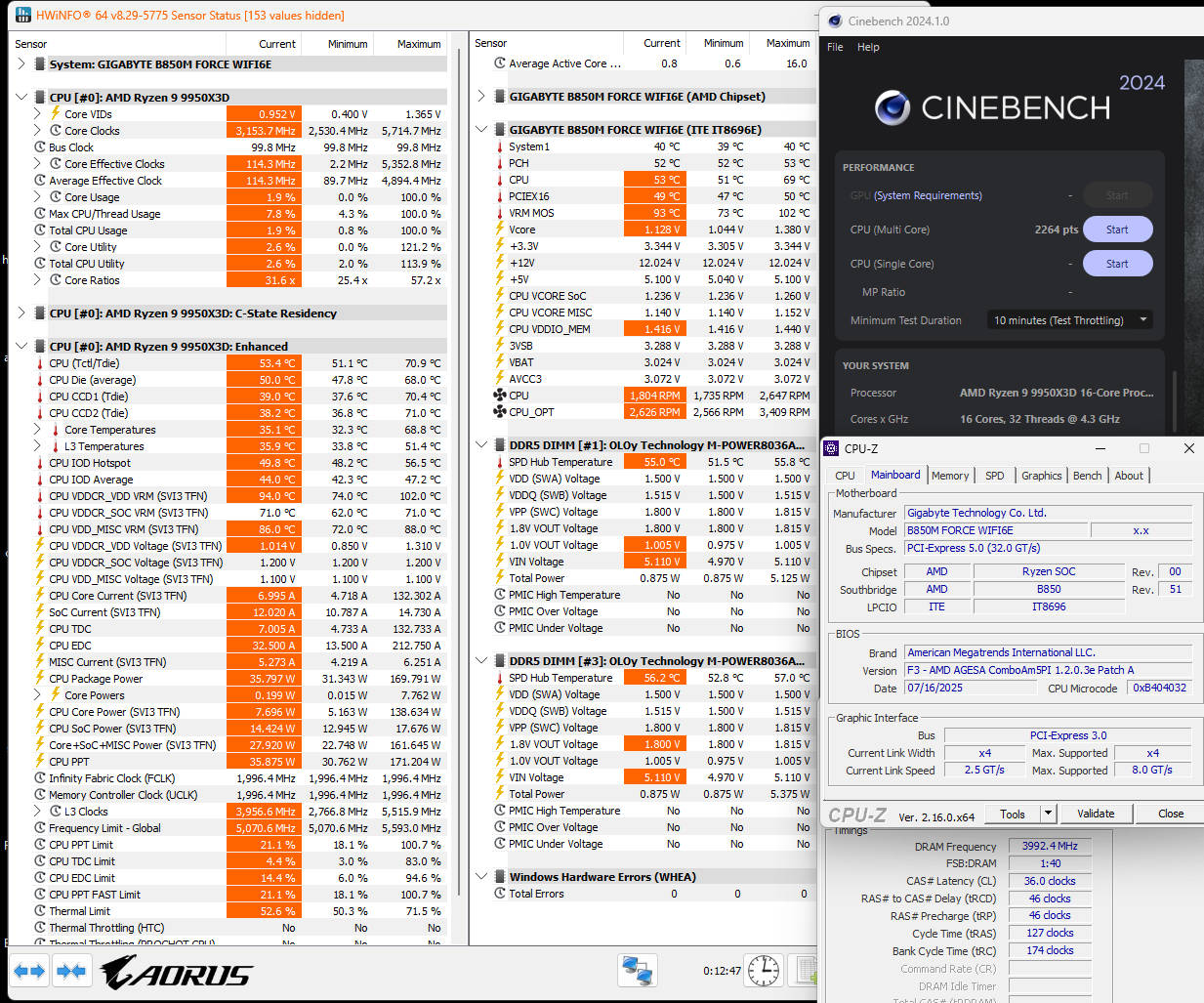Click the circle icon in the Total Errors row
This screenshot has width=1204, height=1003.
click(500, 894)
